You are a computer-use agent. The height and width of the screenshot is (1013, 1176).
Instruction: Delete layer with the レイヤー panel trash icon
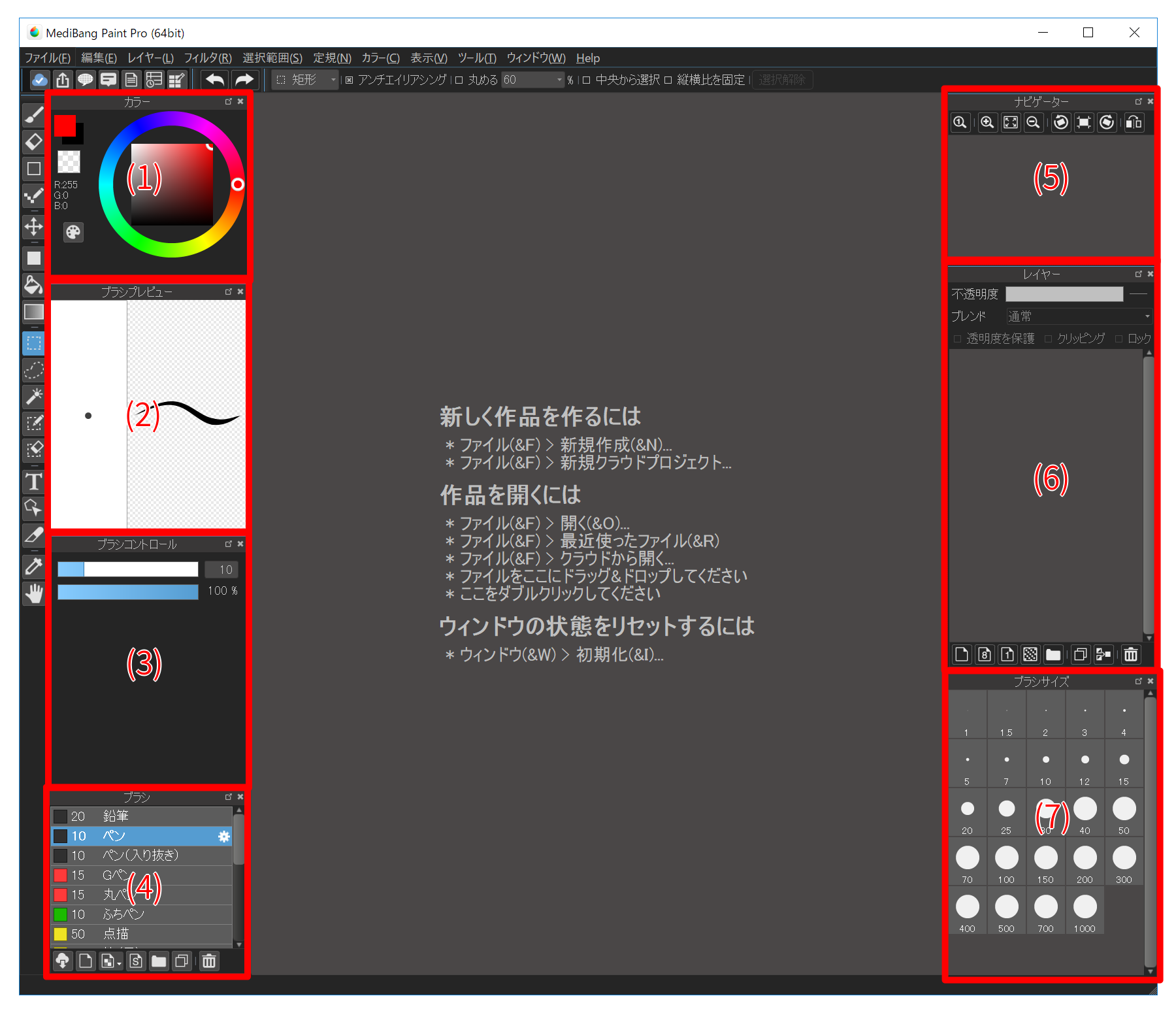click(1131, 654)
